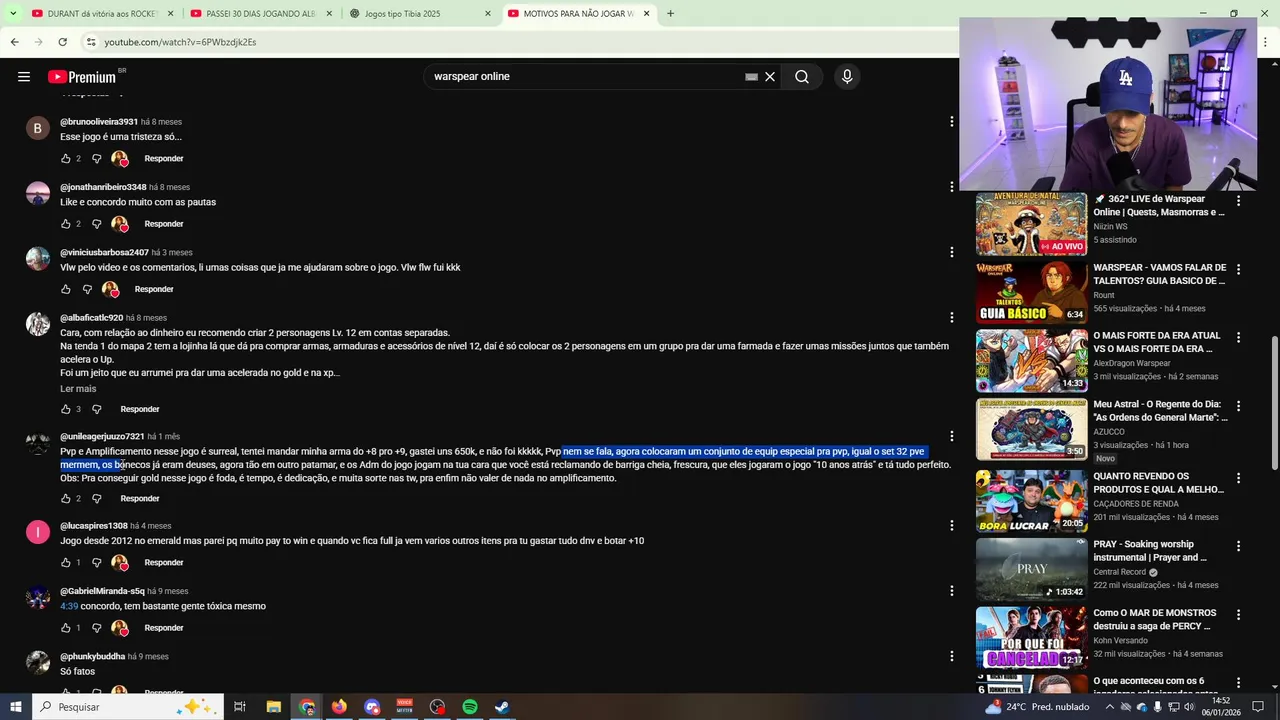Open more options for @brunooliveira3931's comment
1280x720 pixels.
click(951, 122)
